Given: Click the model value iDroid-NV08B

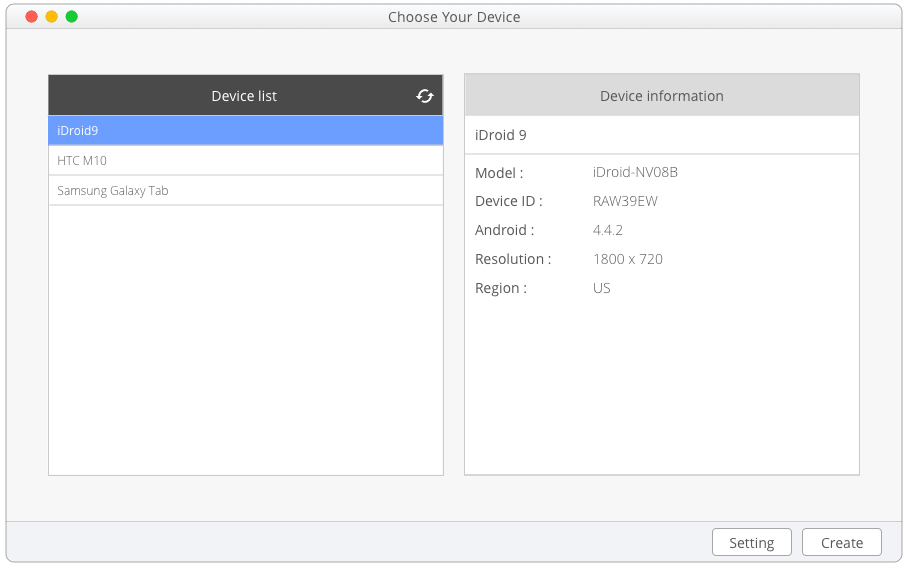Looking at the screenshot, I should [635, 172].
